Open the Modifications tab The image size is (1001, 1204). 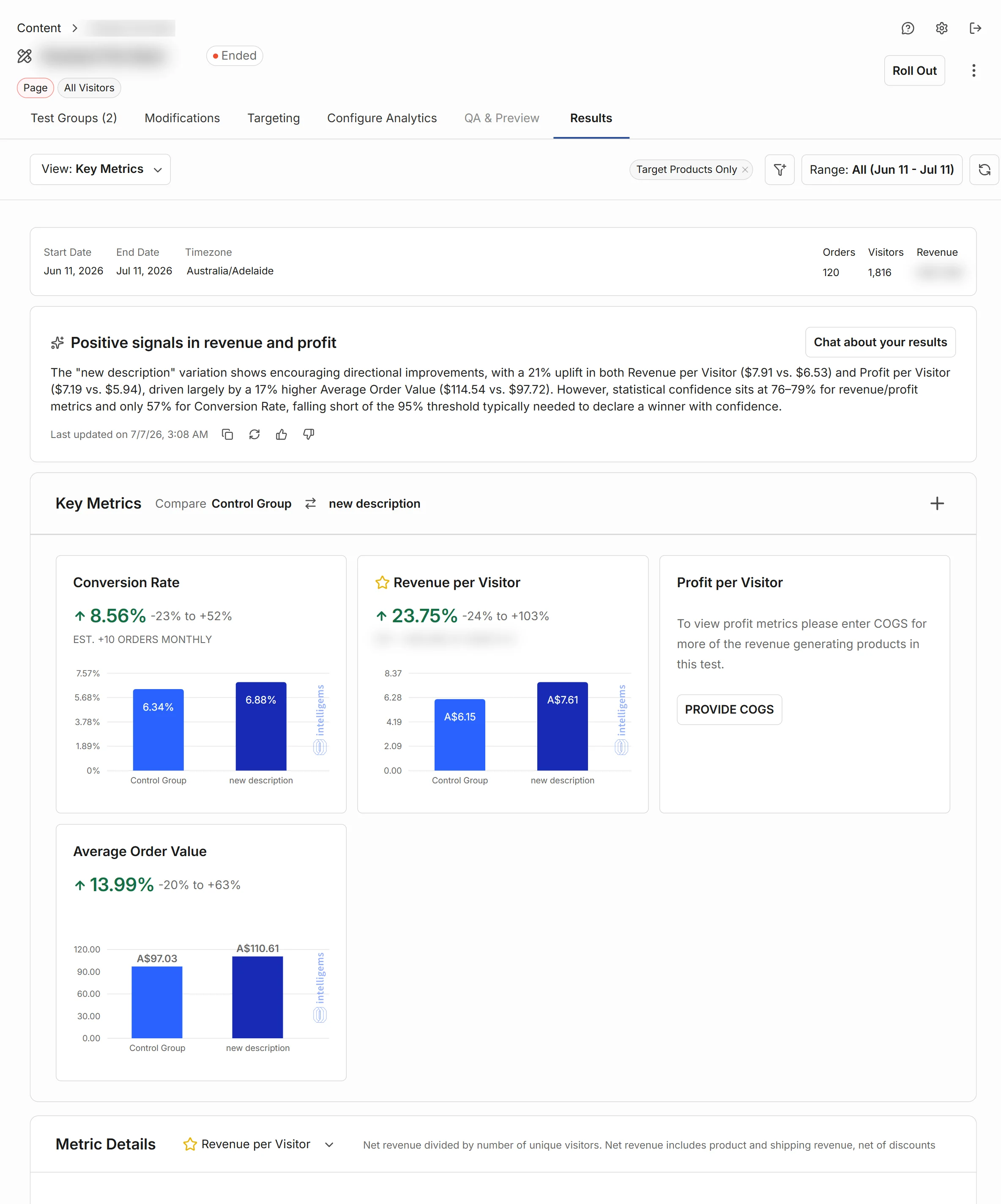click(x=182, y=118)
